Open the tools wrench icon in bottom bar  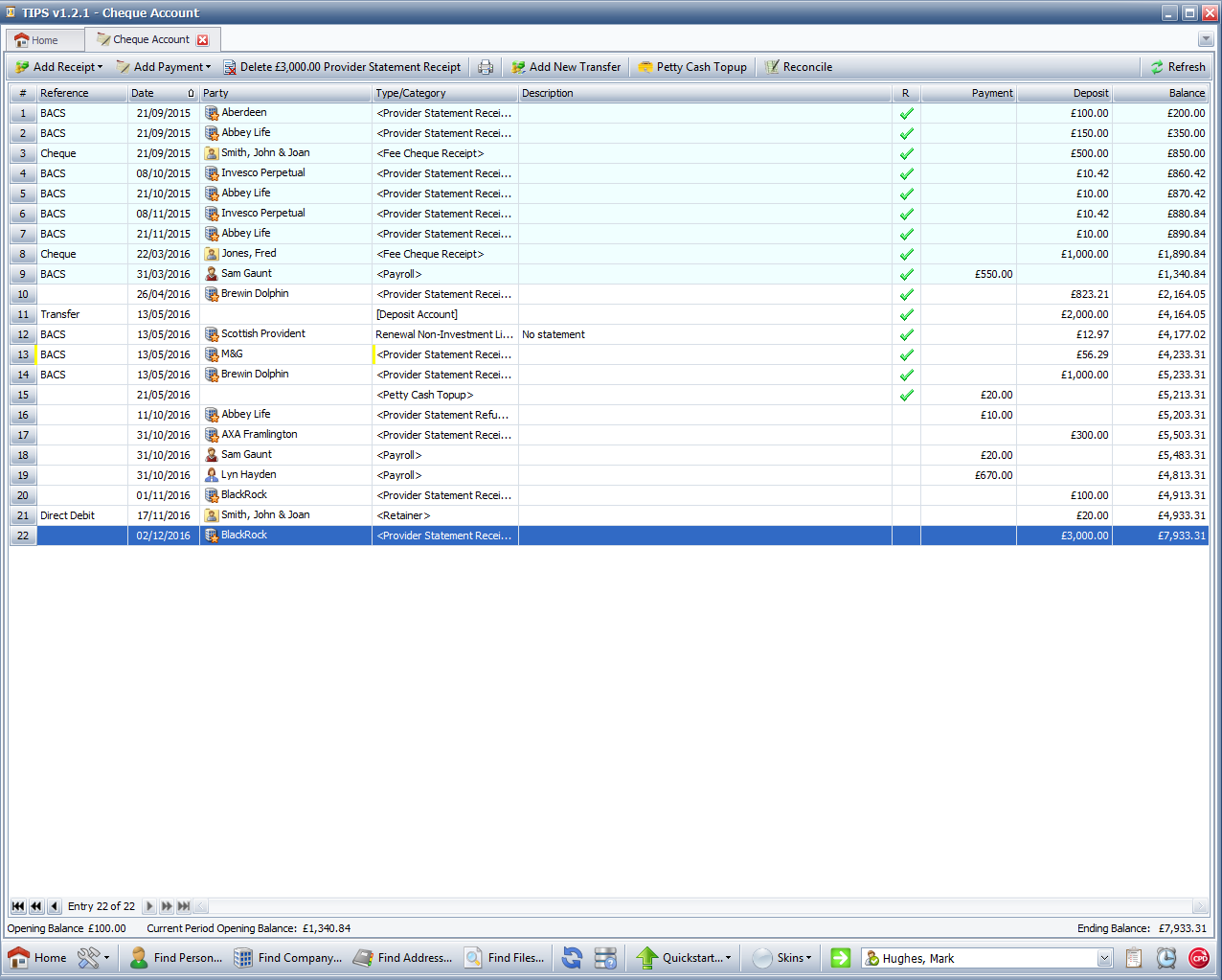pyautogui.click(x=93, y=958)
